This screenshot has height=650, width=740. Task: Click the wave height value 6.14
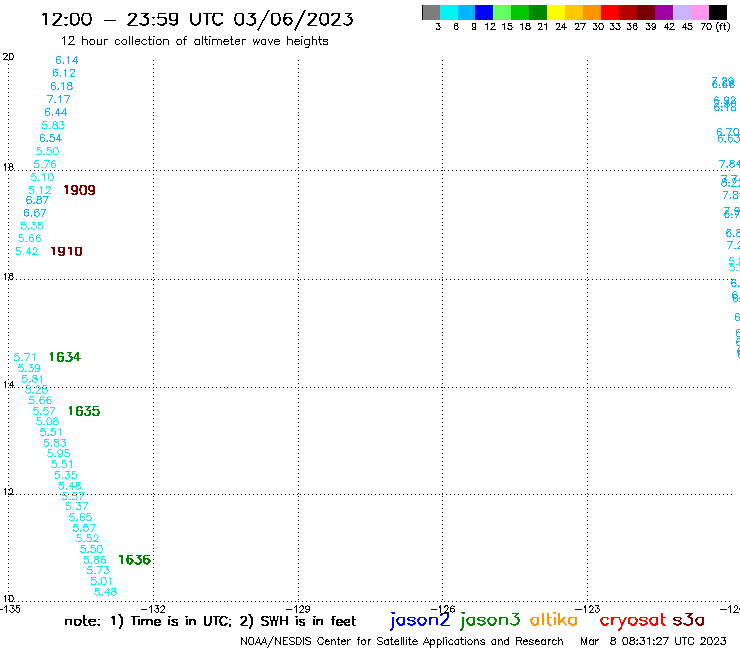pos(67,60)
